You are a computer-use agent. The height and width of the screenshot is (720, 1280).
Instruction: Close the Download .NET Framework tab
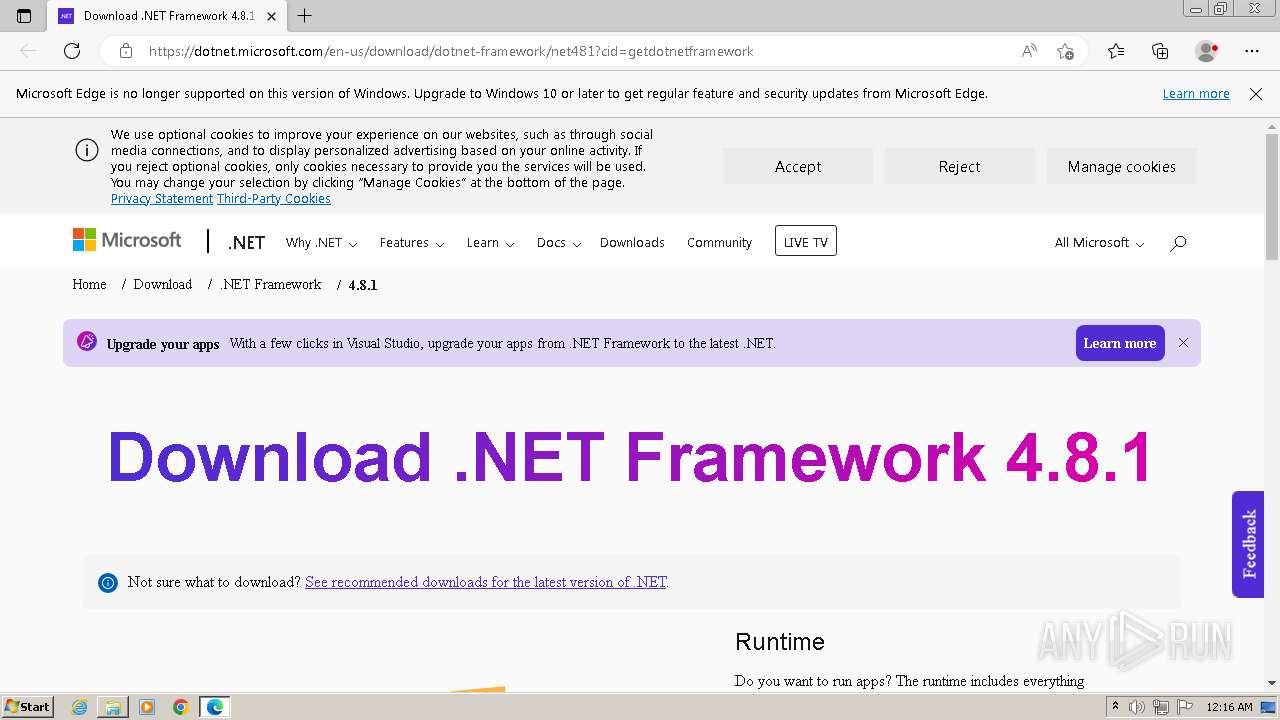click(271, 16)
